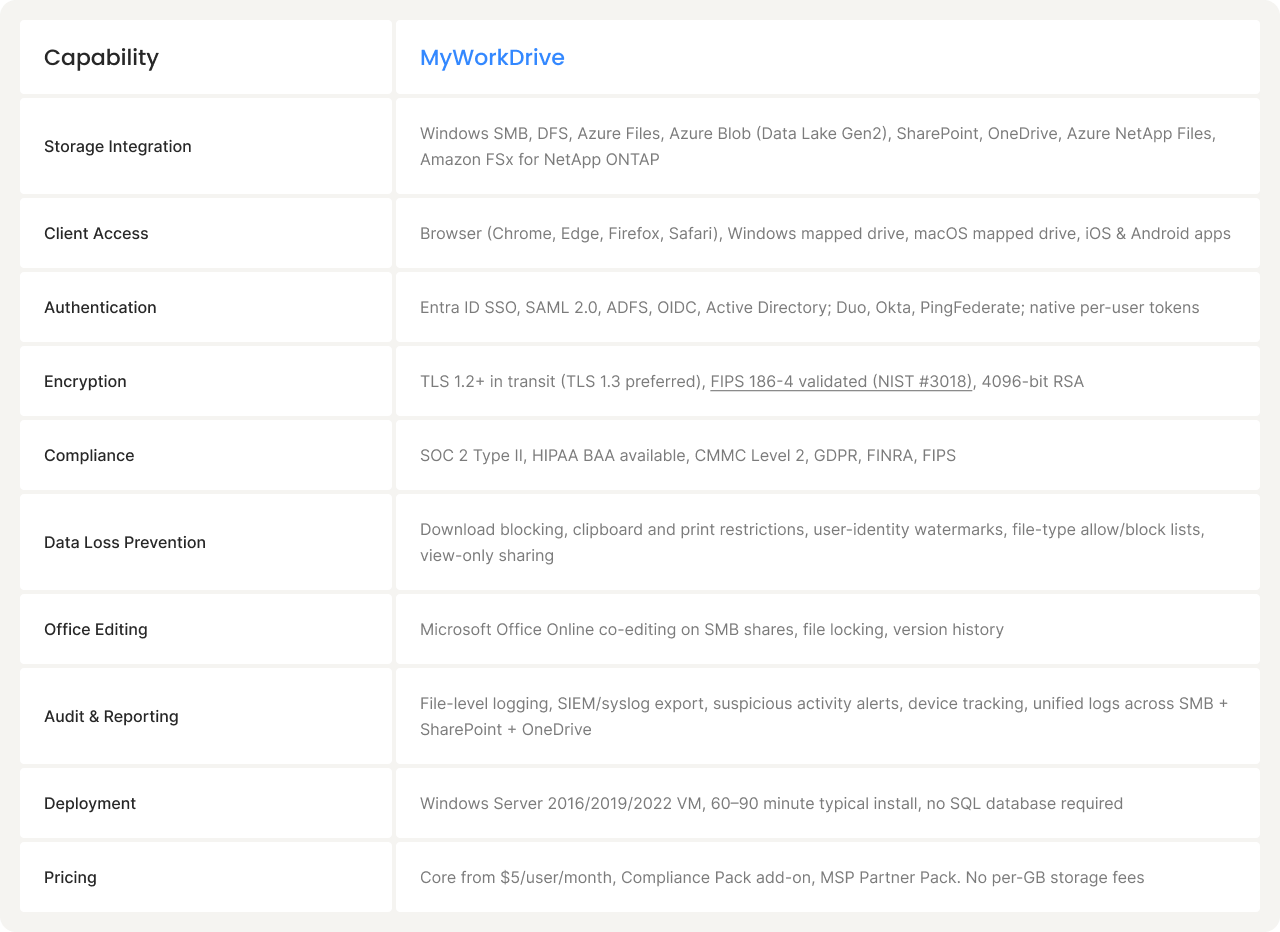Click the text starting 'File-level logging, SIEM/syslog export'
Viewport: 1280px width, 932px height.
[x=824, y=716]
